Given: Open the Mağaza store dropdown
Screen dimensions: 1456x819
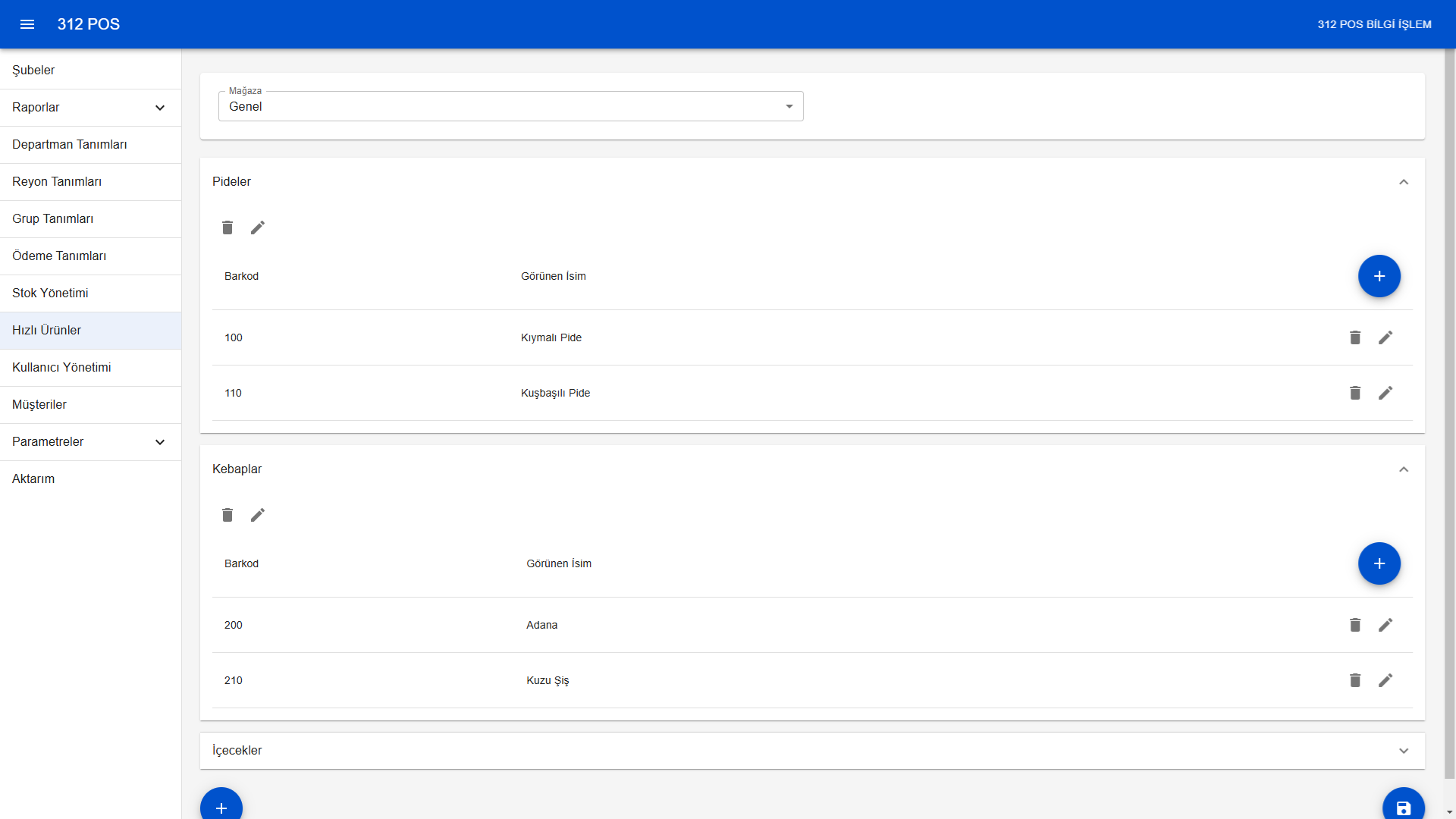Looking at the screenshot, I should [x=510, y=106].
